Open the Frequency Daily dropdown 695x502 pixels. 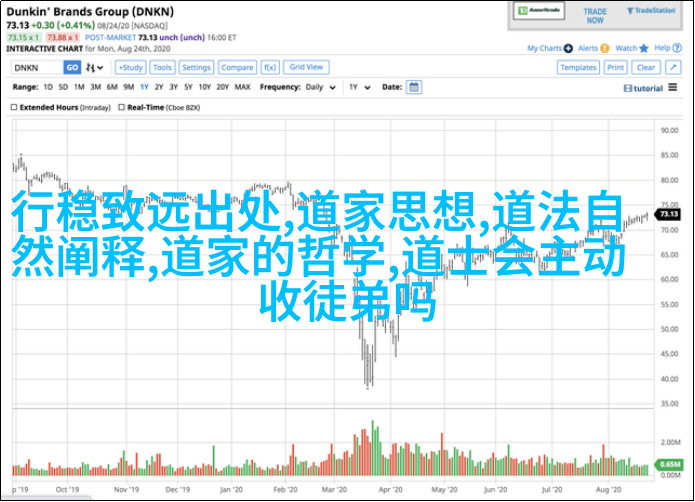pyautogui.click(x=320, y=87)
